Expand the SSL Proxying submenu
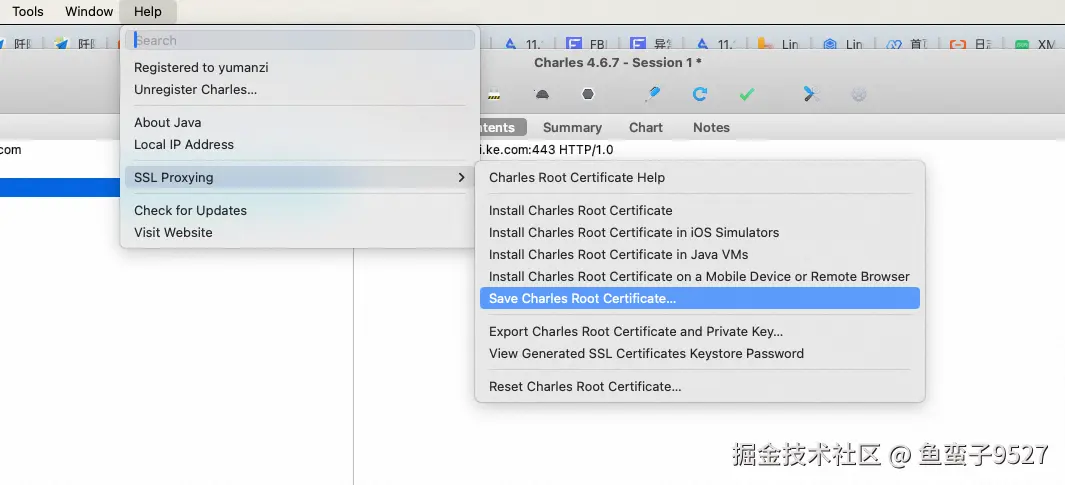This screenshot has width=1065, height=485. click(300, 177)
